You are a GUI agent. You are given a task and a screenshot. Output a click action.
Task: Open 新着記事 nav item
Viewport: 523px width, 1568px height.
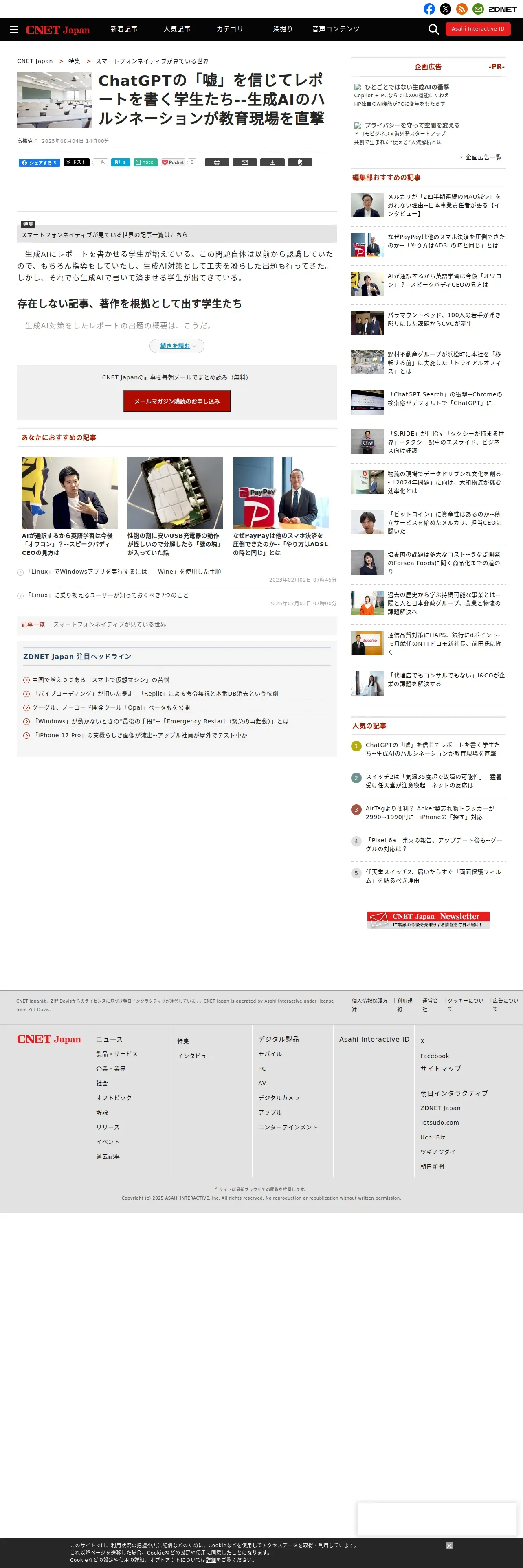123,29
